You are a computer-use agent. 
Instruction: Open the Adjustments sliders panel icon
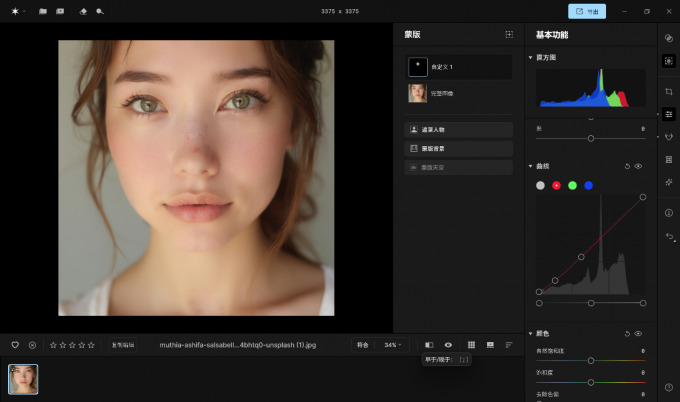pyautogui.click(x=668, y=113)
